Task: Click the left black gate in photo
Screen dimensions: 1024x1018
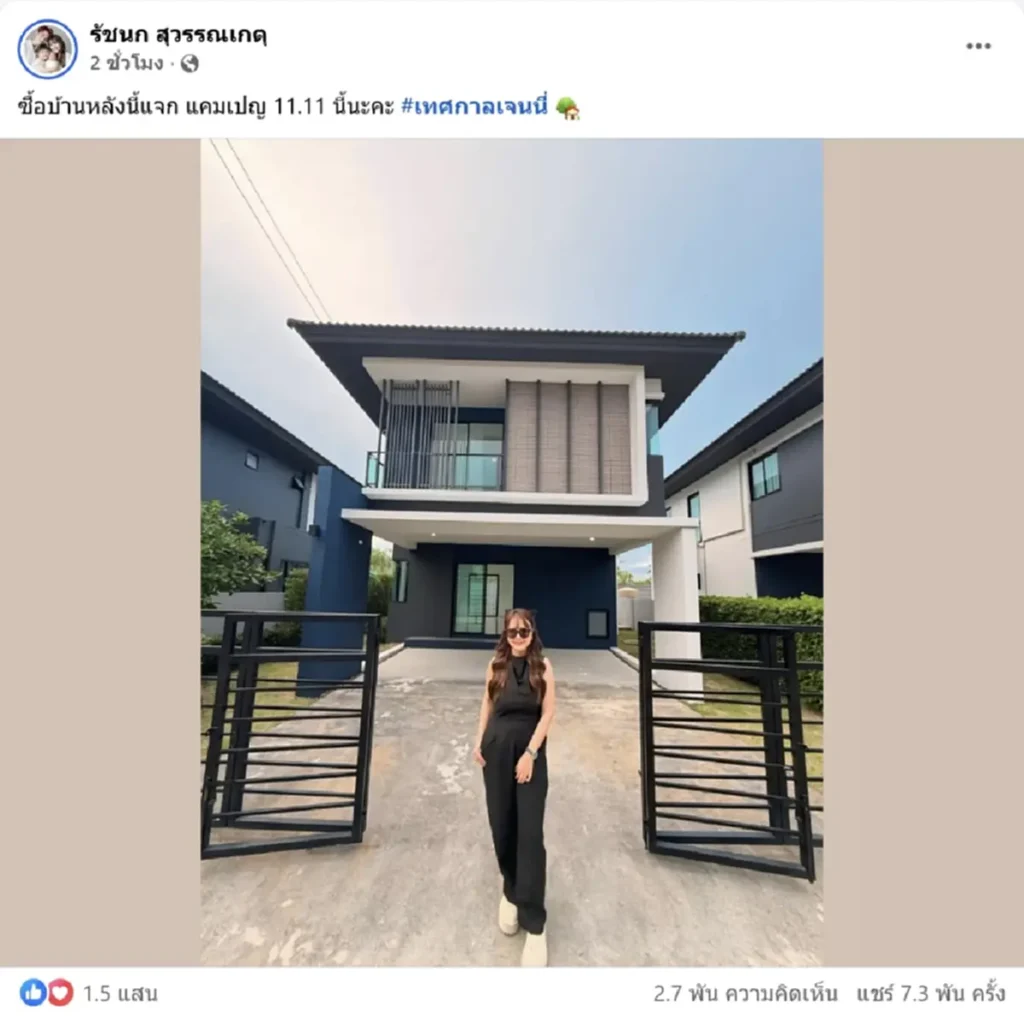Action: click(x=290, y=735)
